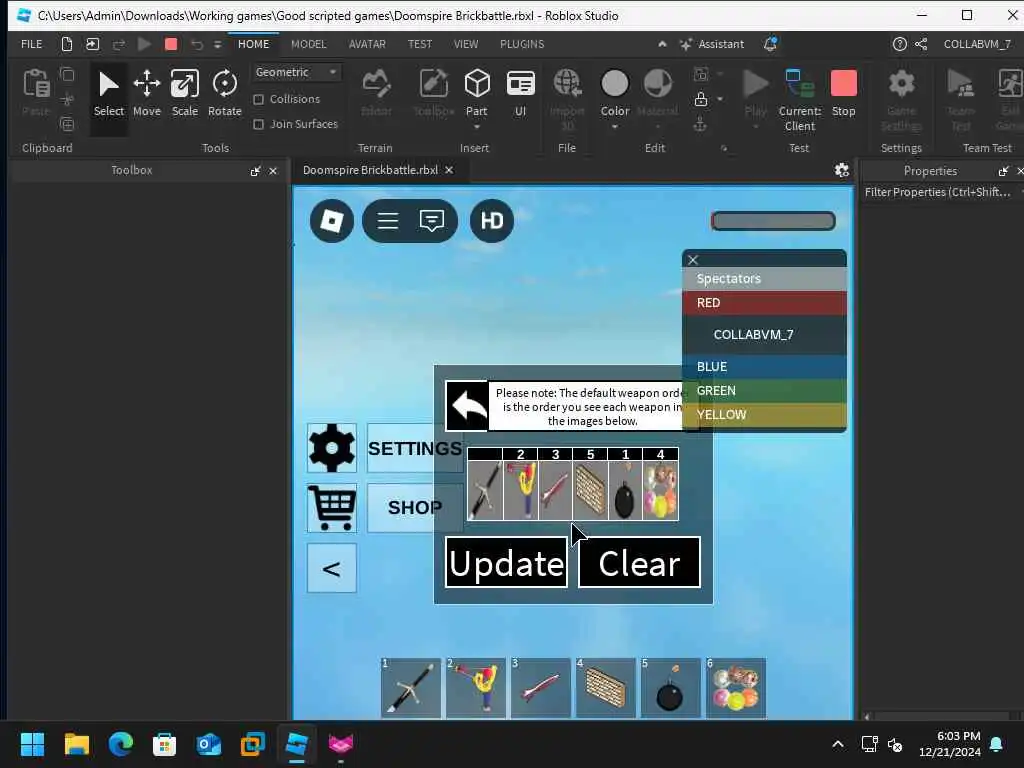1024x768 pixels.
Task: Click the back arrow in the weapon order panel
Action: pyautogui.click(x=467, y=406)
